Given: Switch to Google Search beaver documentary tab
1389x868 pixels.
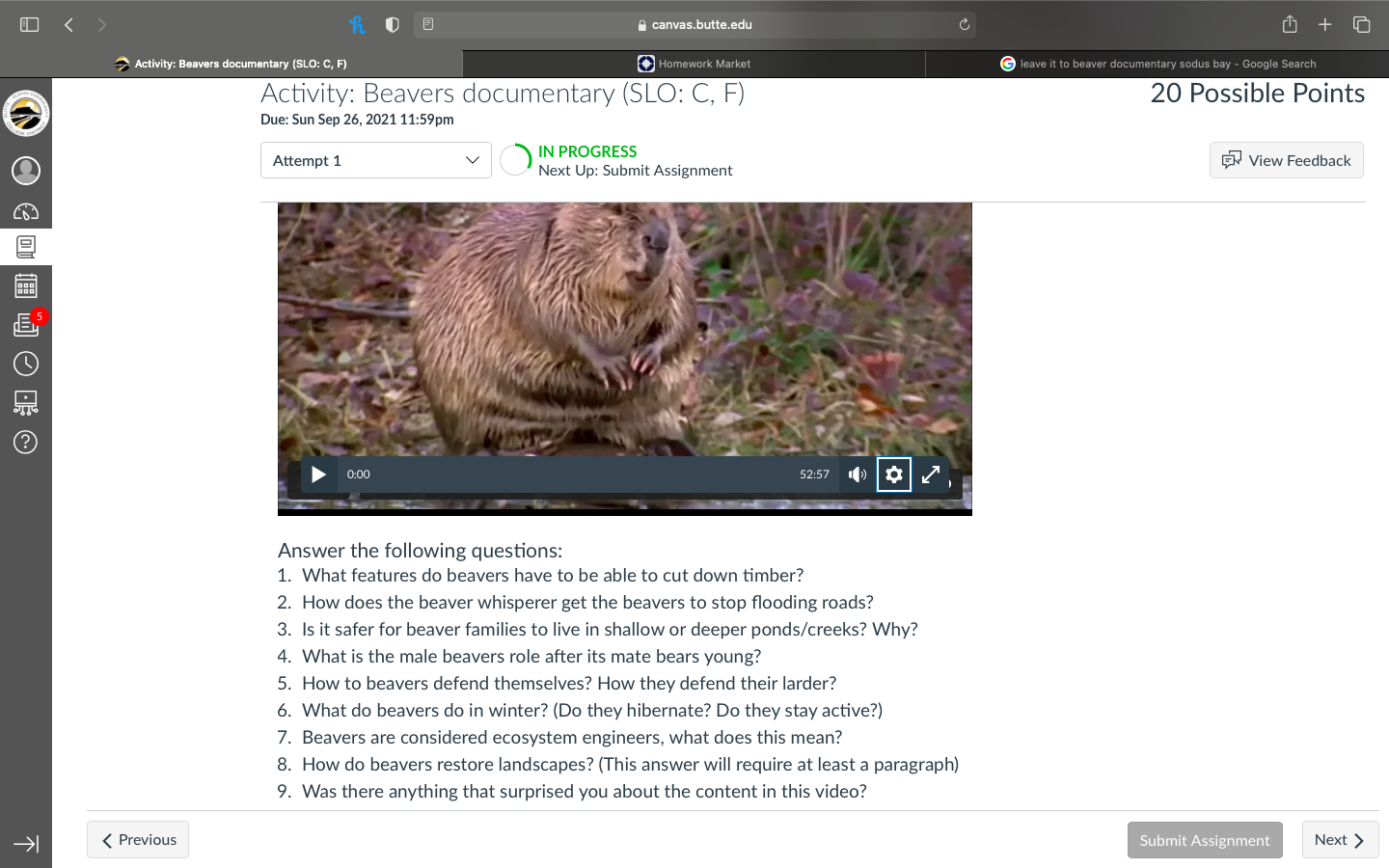Looking at the screenshot, I should click(x=1157, y=64).
